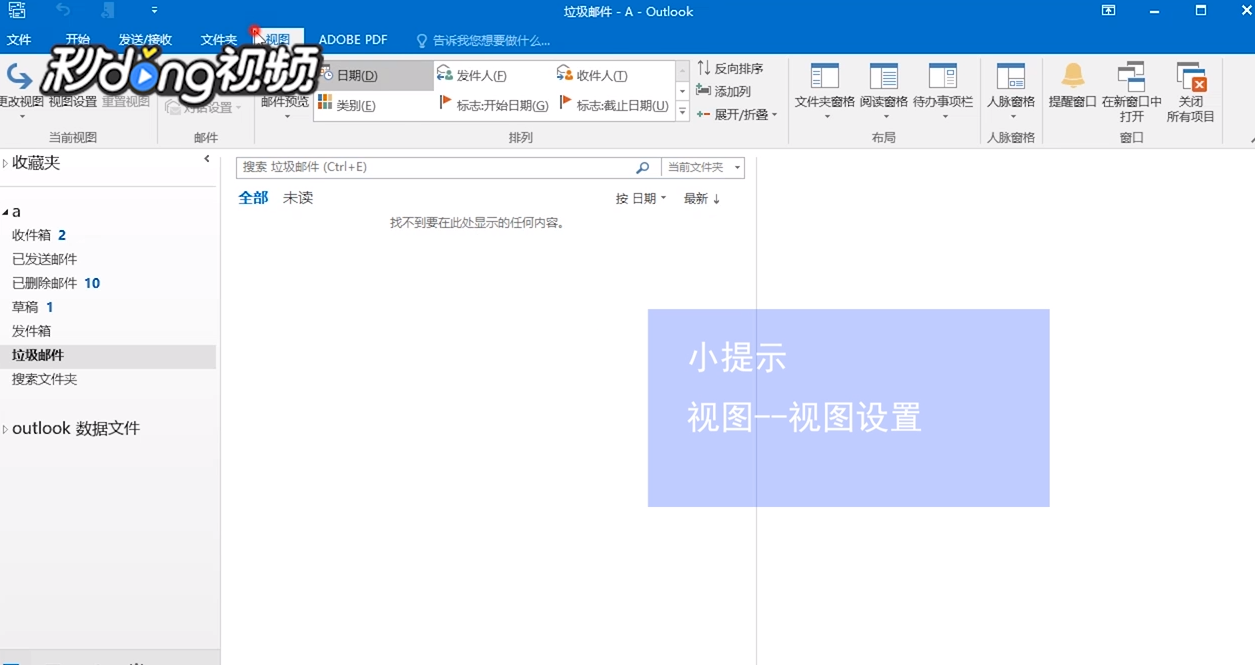
Task: Click the 更改视图 icon
Action: 18,75
